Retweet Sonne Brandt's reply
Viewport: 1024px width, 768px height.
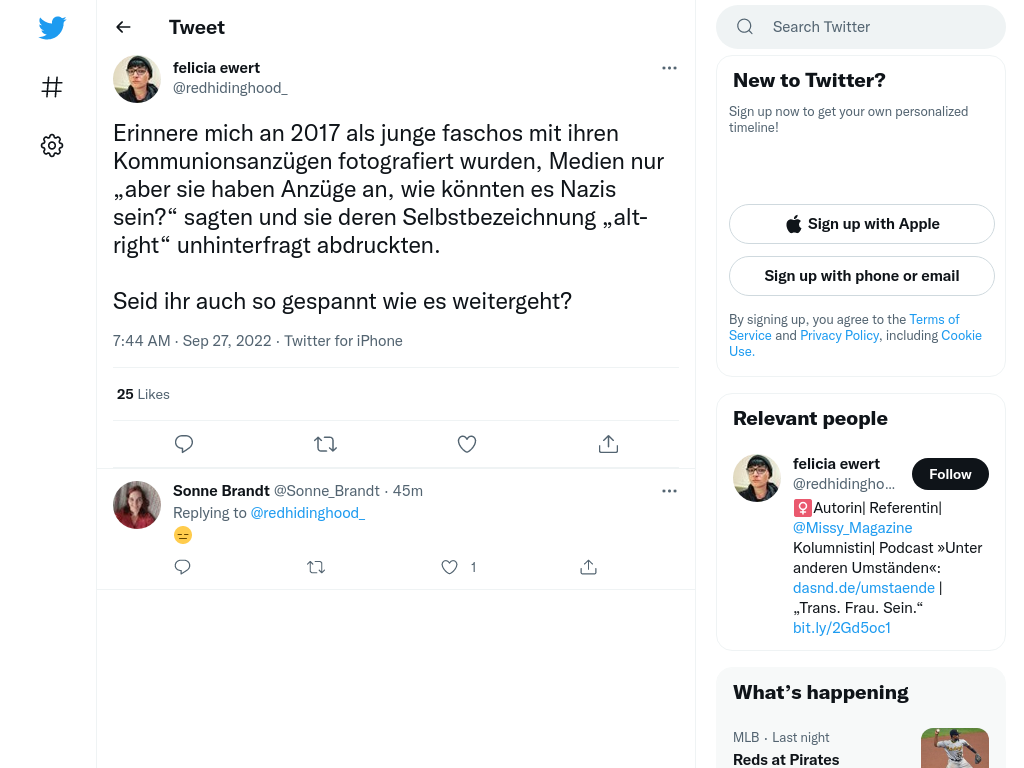[316, 567]
